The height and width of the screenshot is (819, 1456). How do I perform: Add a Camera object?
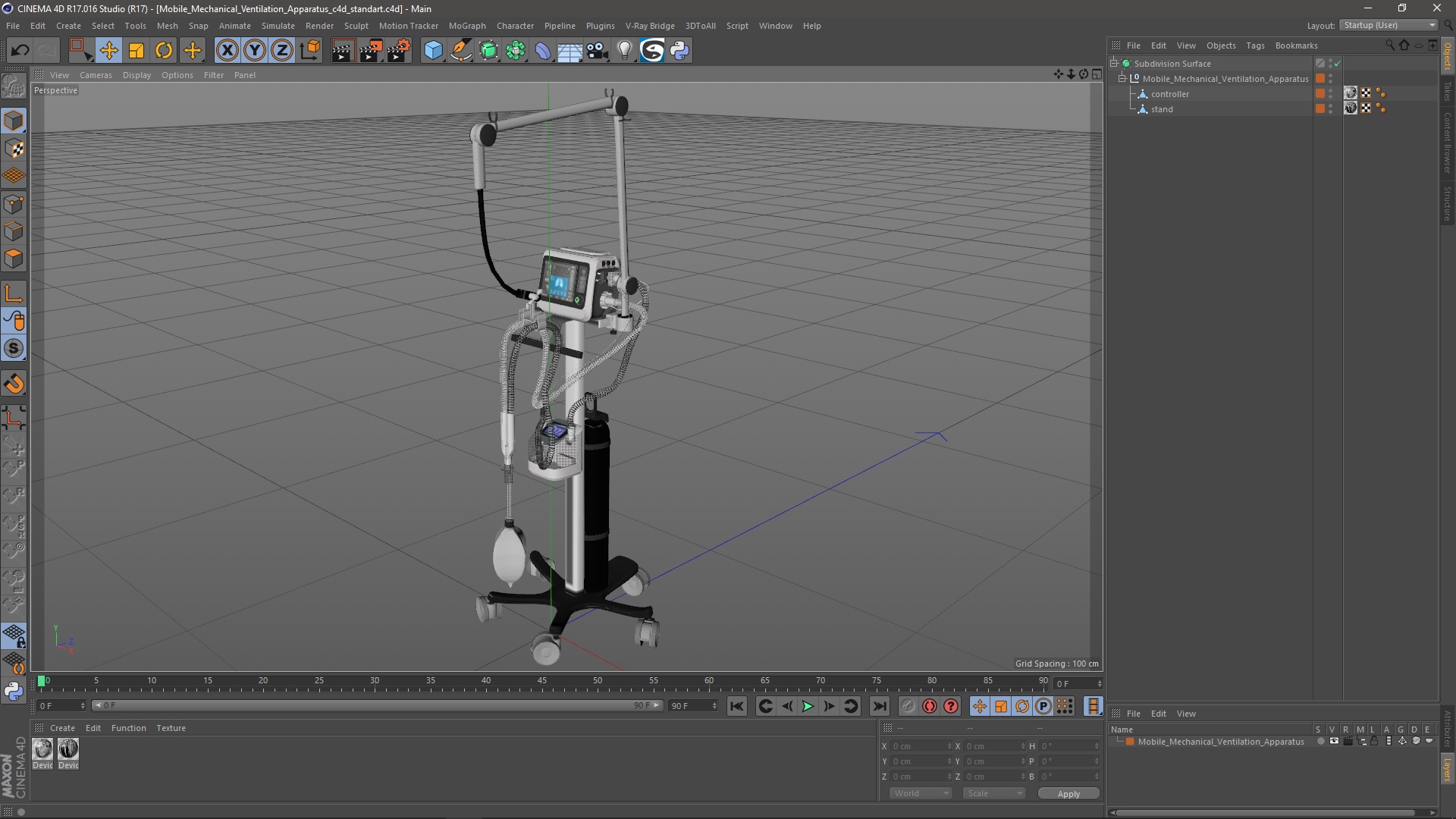tap(598, 51)
